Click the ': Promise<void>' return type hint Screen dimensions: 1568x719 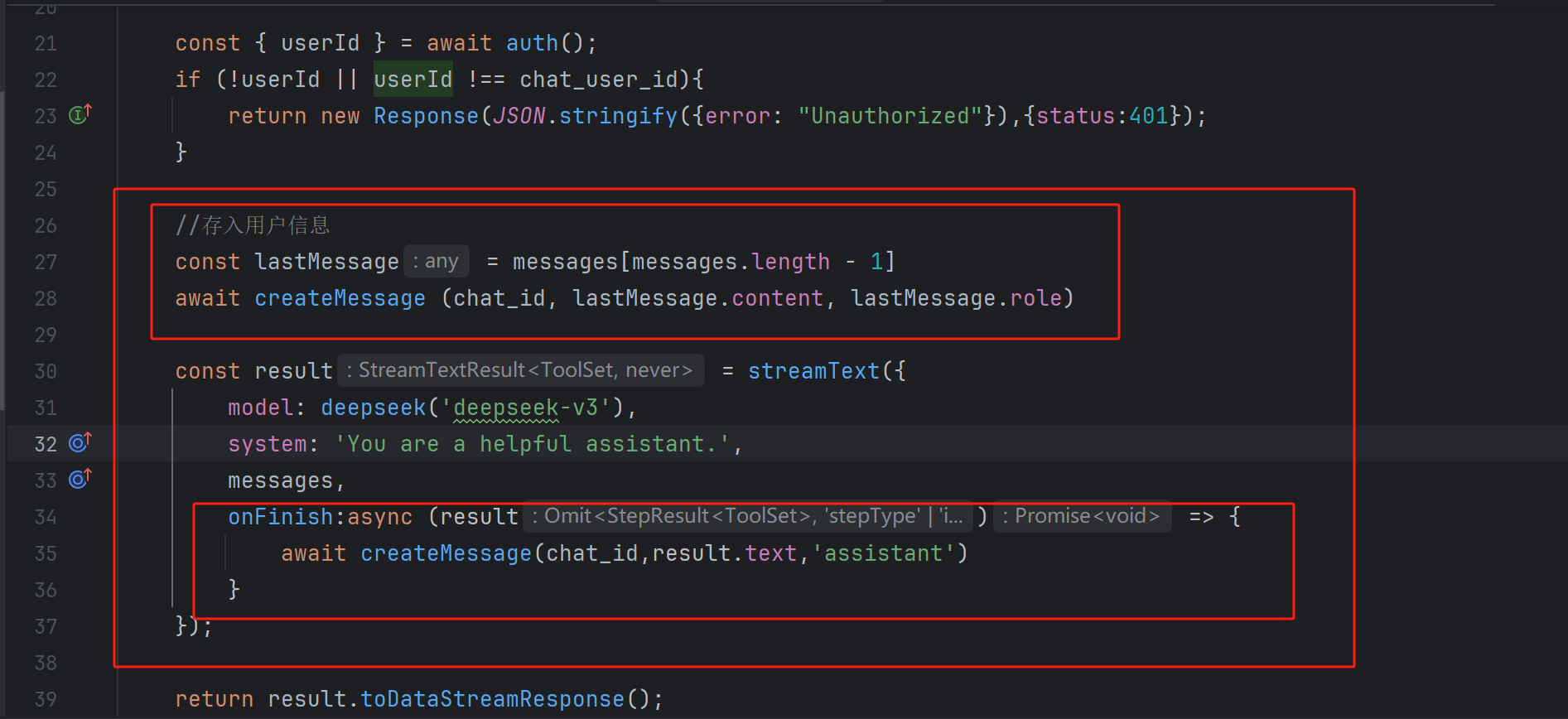[1082, 516]
